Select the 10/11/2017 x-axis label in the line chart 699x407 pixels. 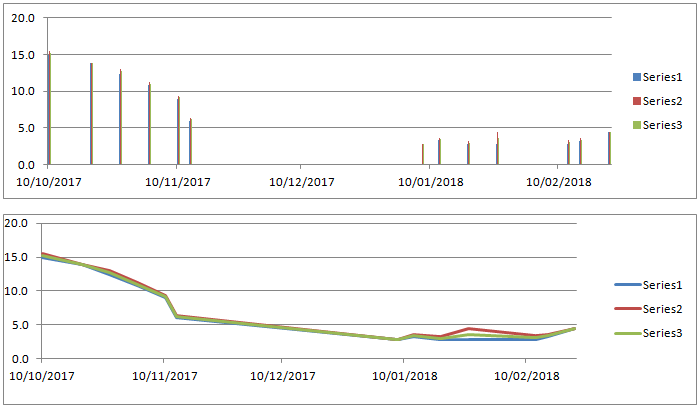(164, 376)
